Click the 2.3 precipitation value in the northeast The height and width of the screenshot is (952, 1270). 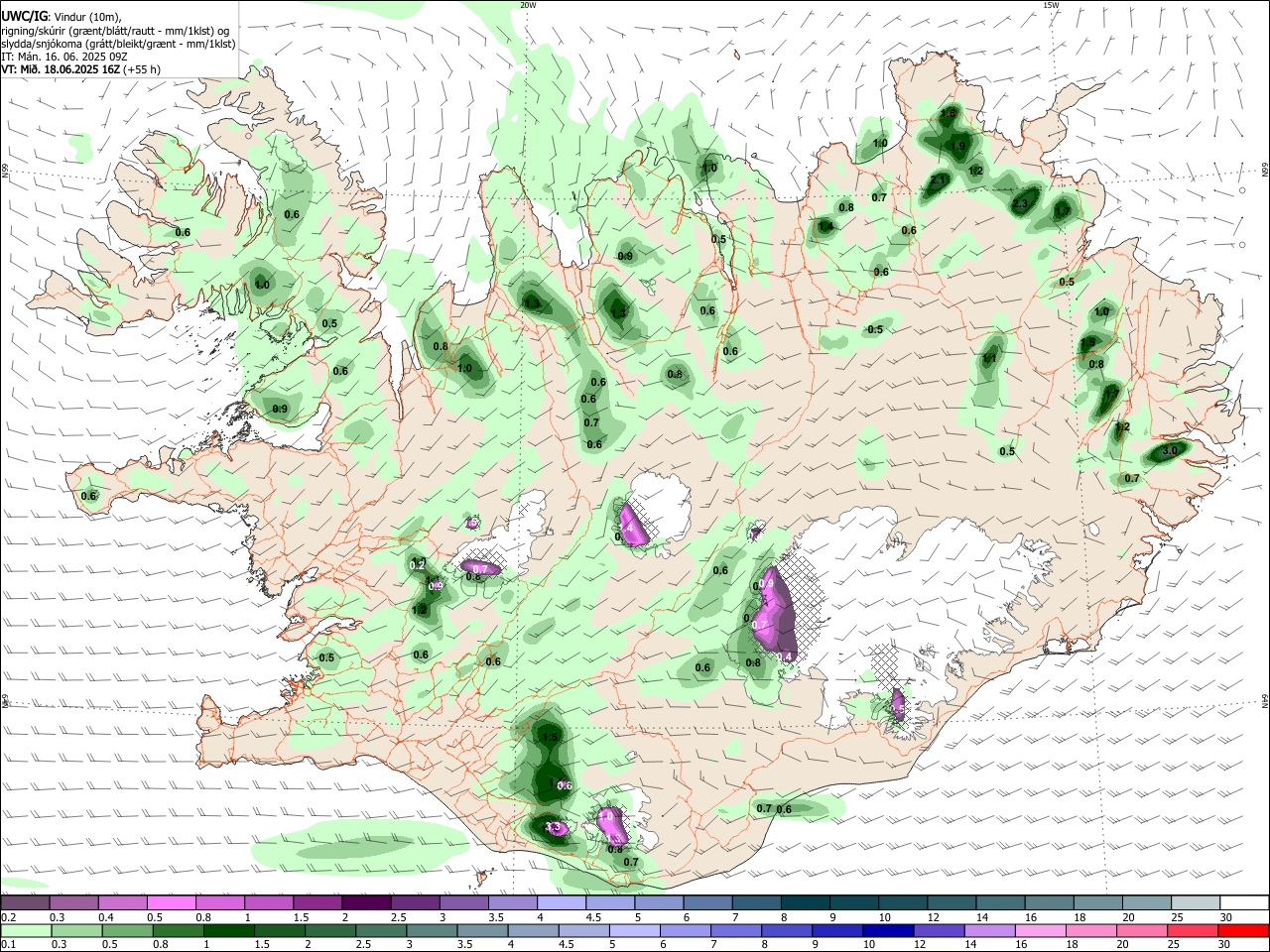(1021, 204)
